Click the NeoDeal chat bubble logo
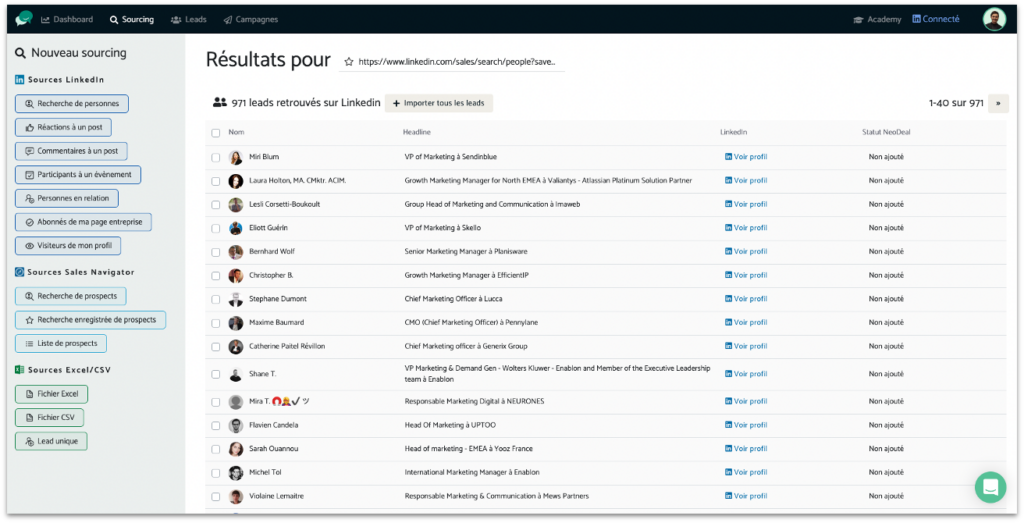The image size is (1024, 523). (24, 18)
